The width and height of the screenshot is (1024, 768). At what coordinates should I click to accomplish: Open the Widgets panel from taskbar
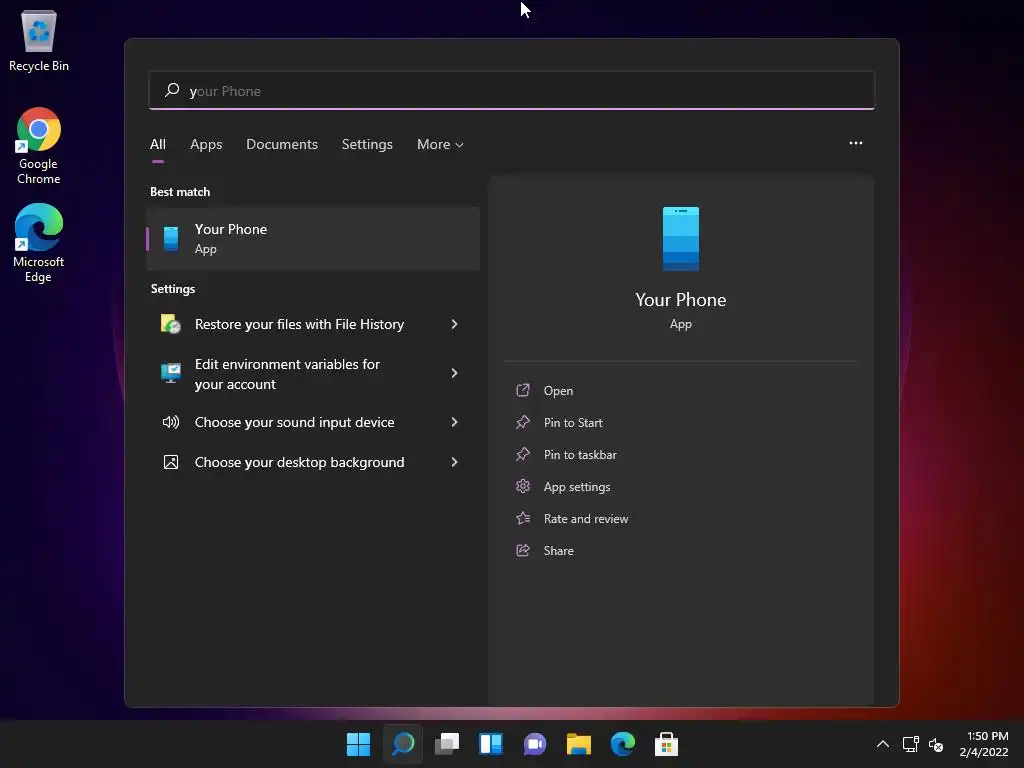click(x=490, y=744)
